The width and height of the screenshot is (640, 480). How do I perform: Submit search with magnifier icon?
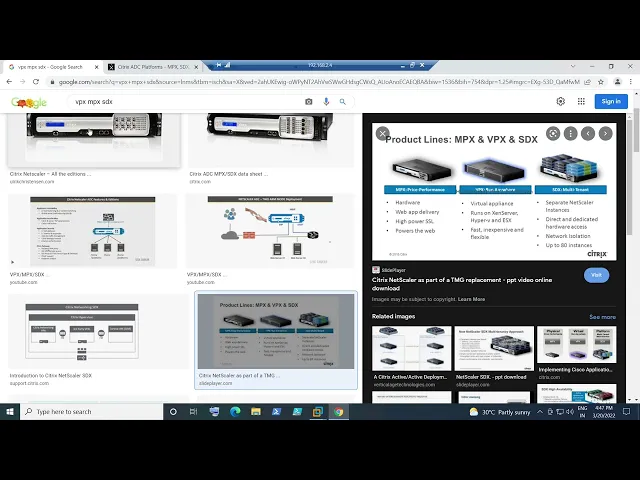(343, 102)
